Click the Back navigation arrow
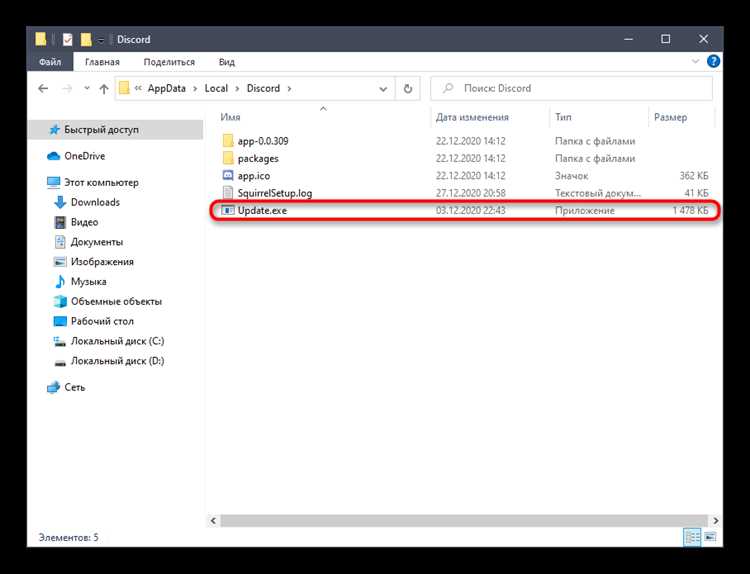 (x=43, y=88)
